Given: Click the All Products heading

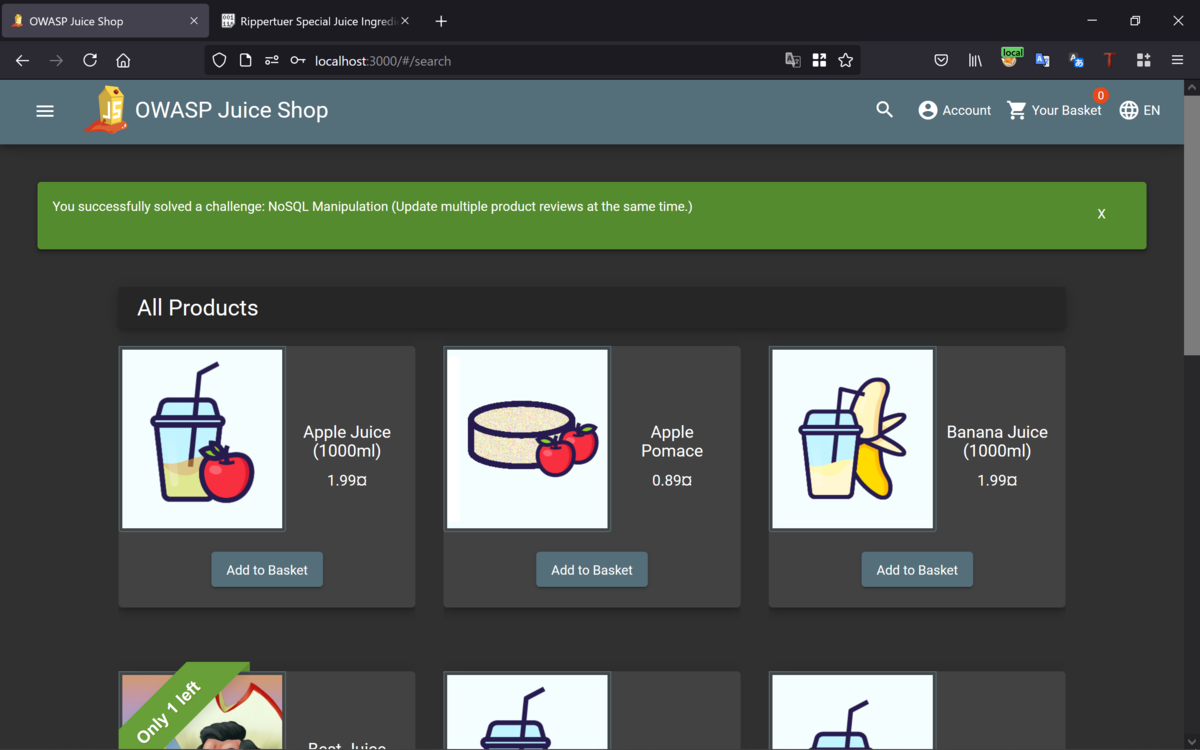Looking at the screenshot, I should coord(198,308).
